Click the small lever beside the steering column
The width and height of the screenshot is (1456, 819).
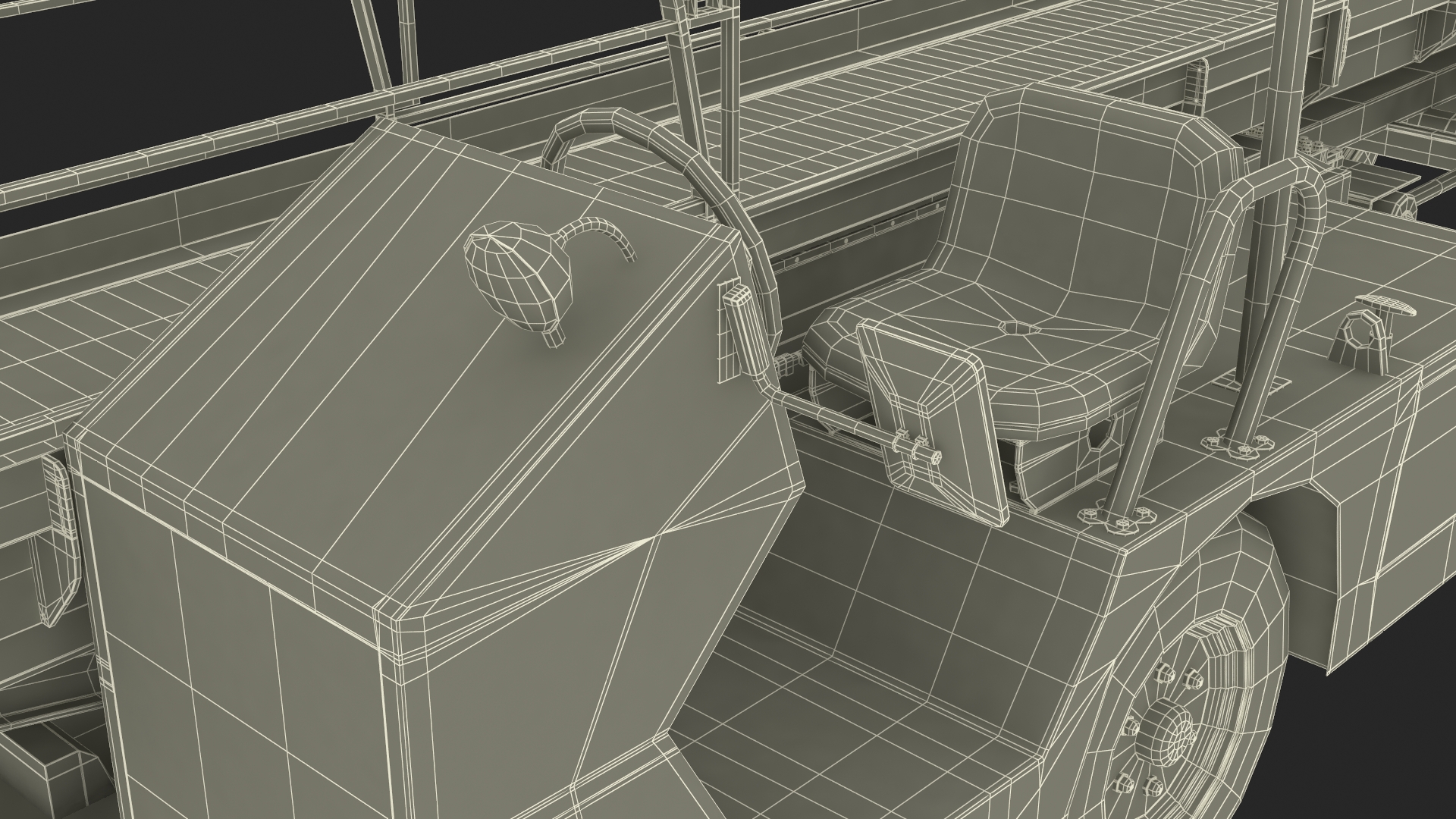pos(747,330)
